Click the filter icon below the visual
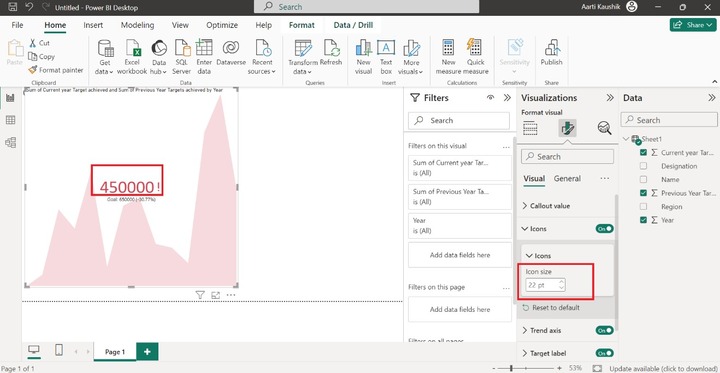The height and width of the screenshot is (373, 720). (x=200, y=295)
